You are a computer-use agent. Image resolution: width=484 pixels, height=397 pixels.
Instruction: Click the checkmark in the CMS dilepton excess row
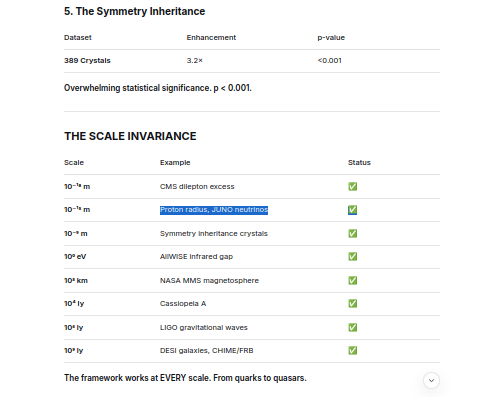tap(353, 186)
